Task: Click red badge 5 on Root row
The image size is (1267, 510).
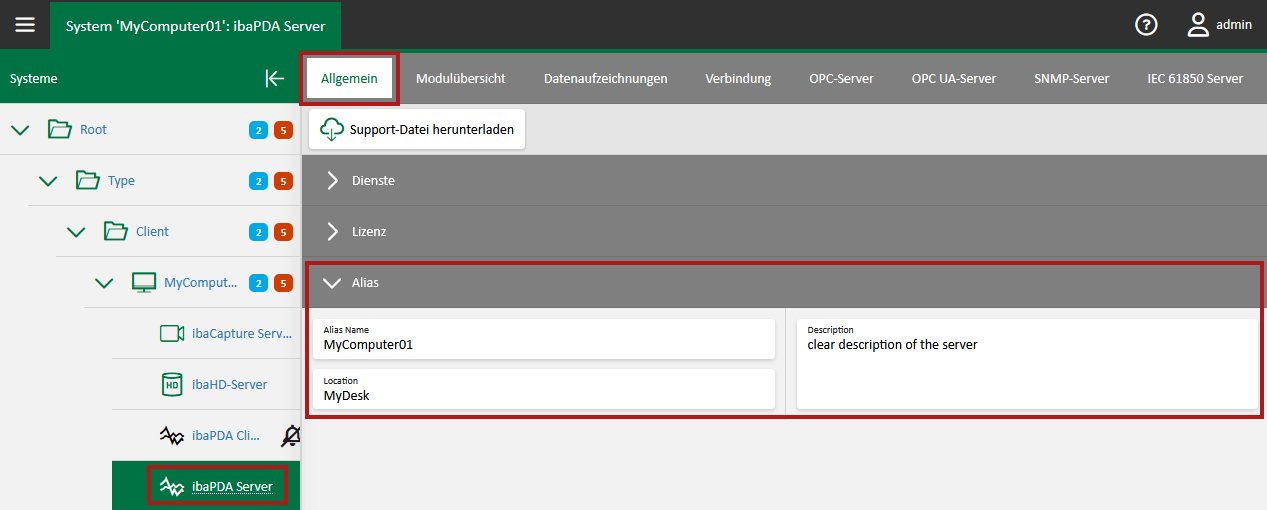Action: tap(283, 130)
